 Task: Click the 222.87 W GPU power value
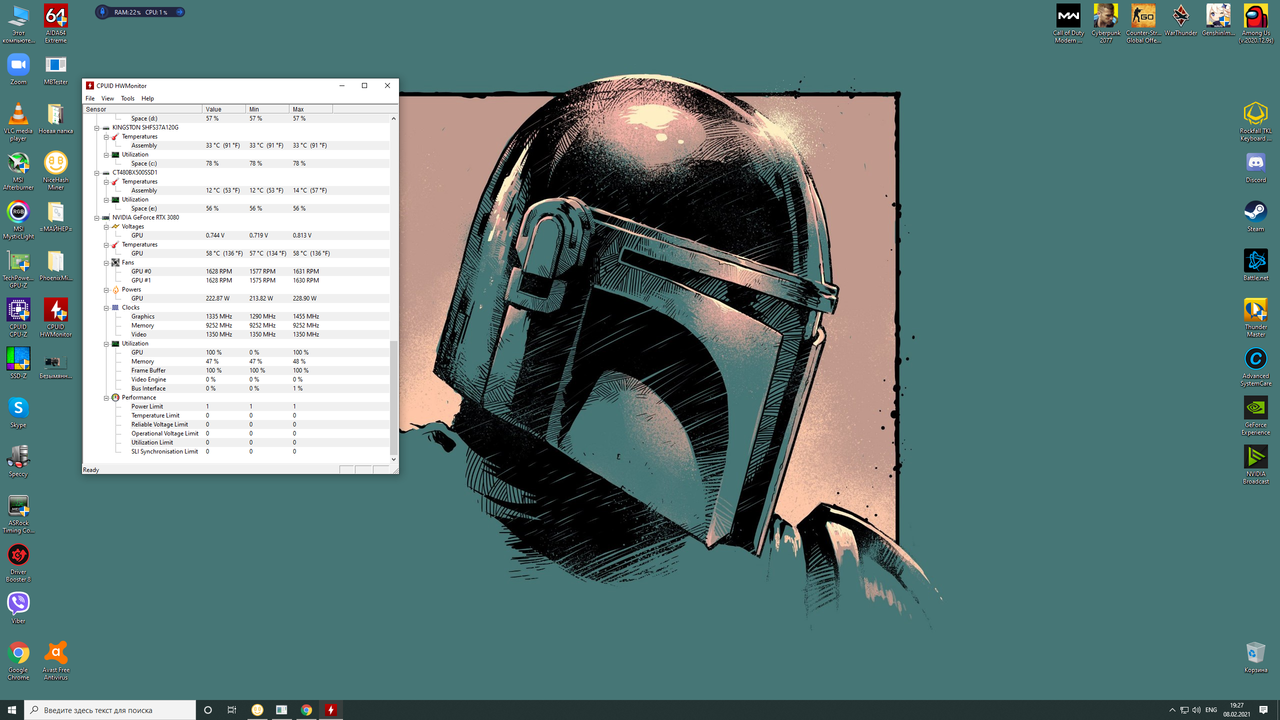pos(217,299)
